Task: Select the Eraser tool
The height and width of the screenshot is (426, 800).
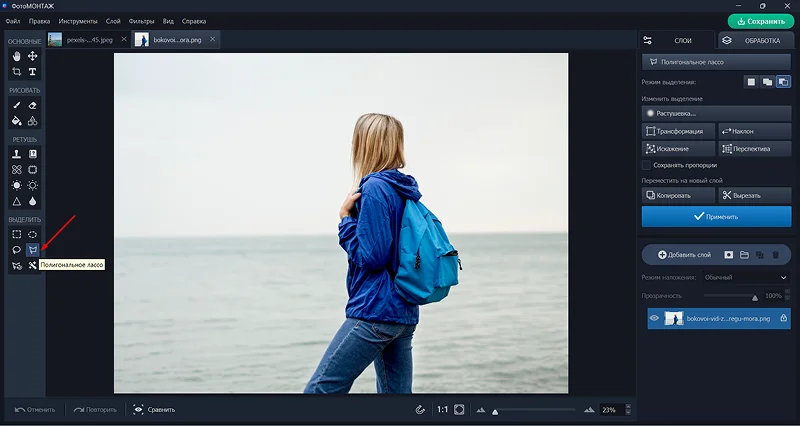Action: [x=33, y=105]
